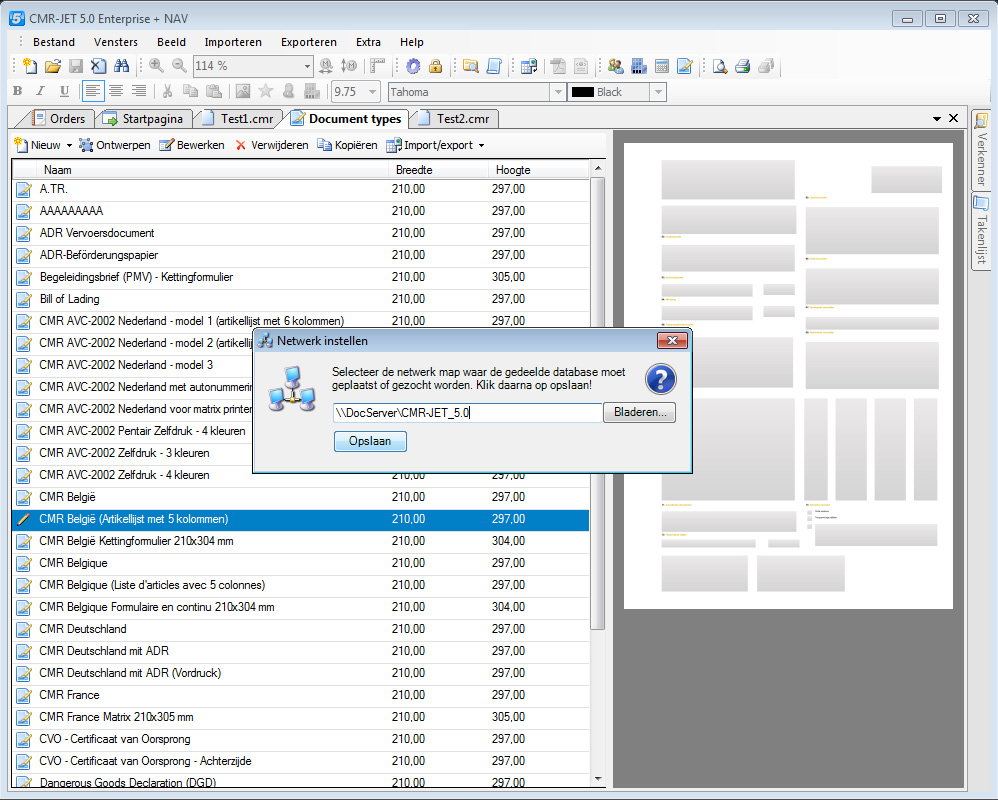This screenshot has height=800, width=998.
Task: Toggle italic formatting
Action: (41, 92)
